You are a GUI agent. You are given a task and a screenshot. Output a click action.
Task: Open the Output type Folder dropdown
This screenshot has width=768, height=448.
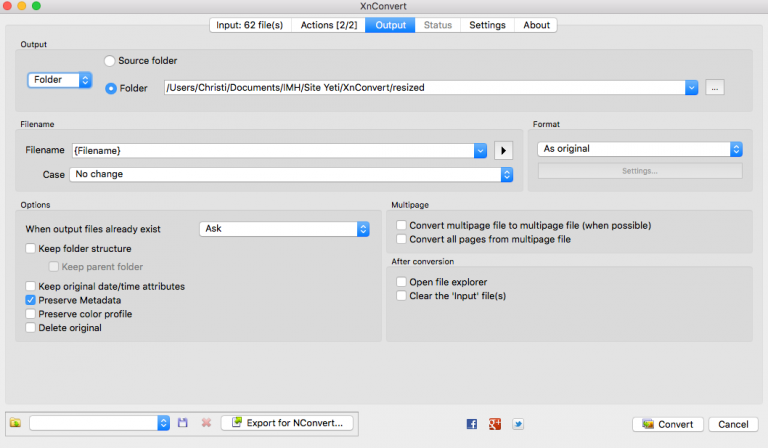tap(60, 80)
